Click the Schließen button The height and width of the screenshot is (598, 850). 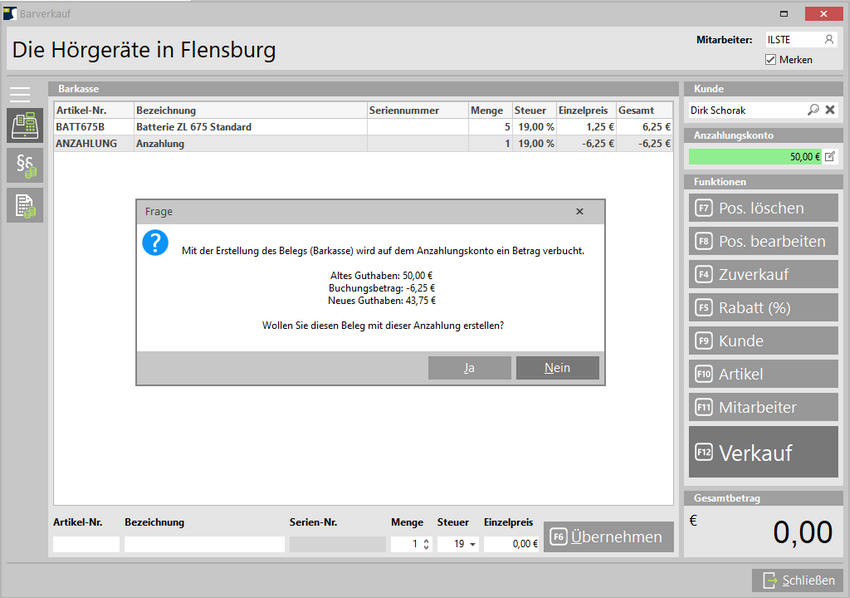[797, 580]
